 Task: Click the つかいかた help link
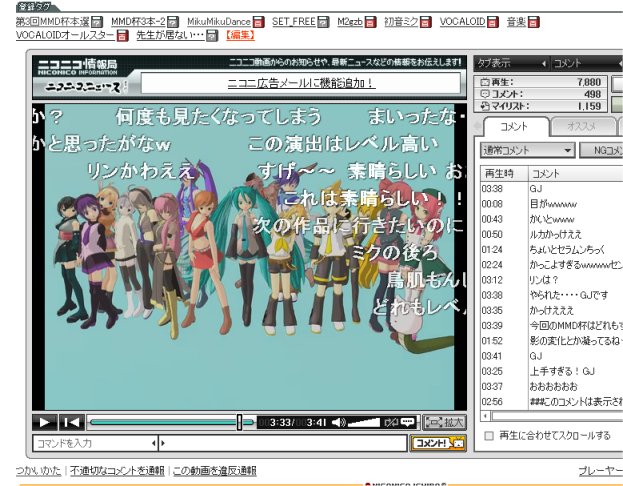coord(38,471)
